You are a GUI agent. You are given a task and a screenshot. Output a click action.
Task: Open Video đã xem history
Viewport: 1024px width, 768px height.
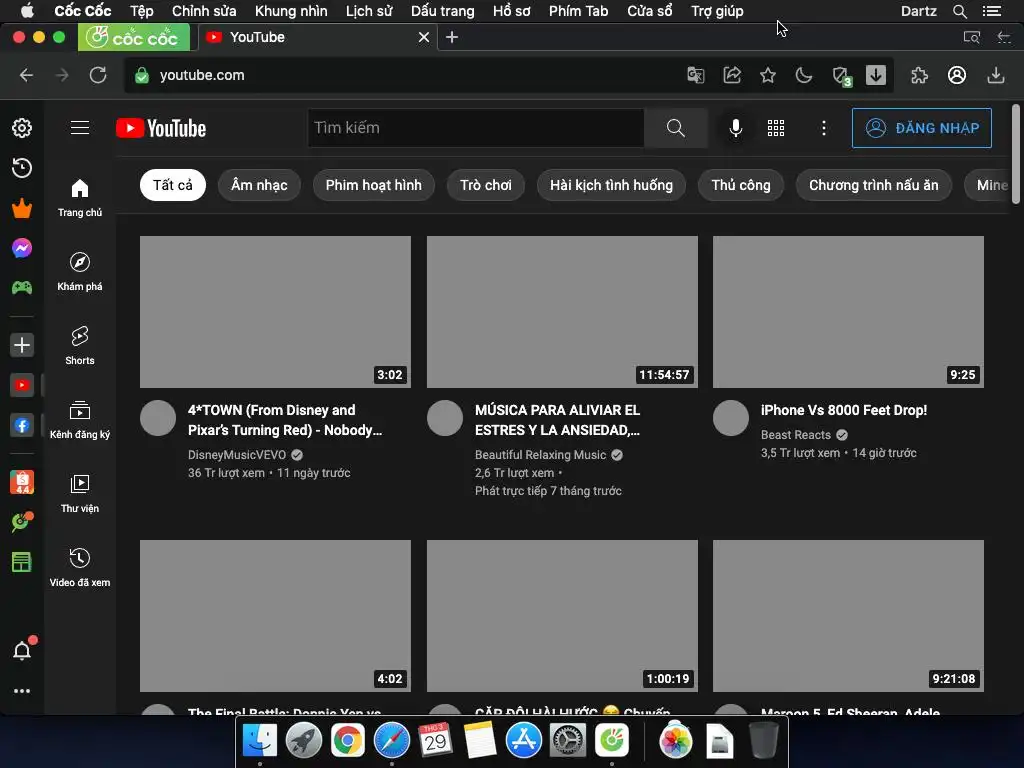click(80, 568)
